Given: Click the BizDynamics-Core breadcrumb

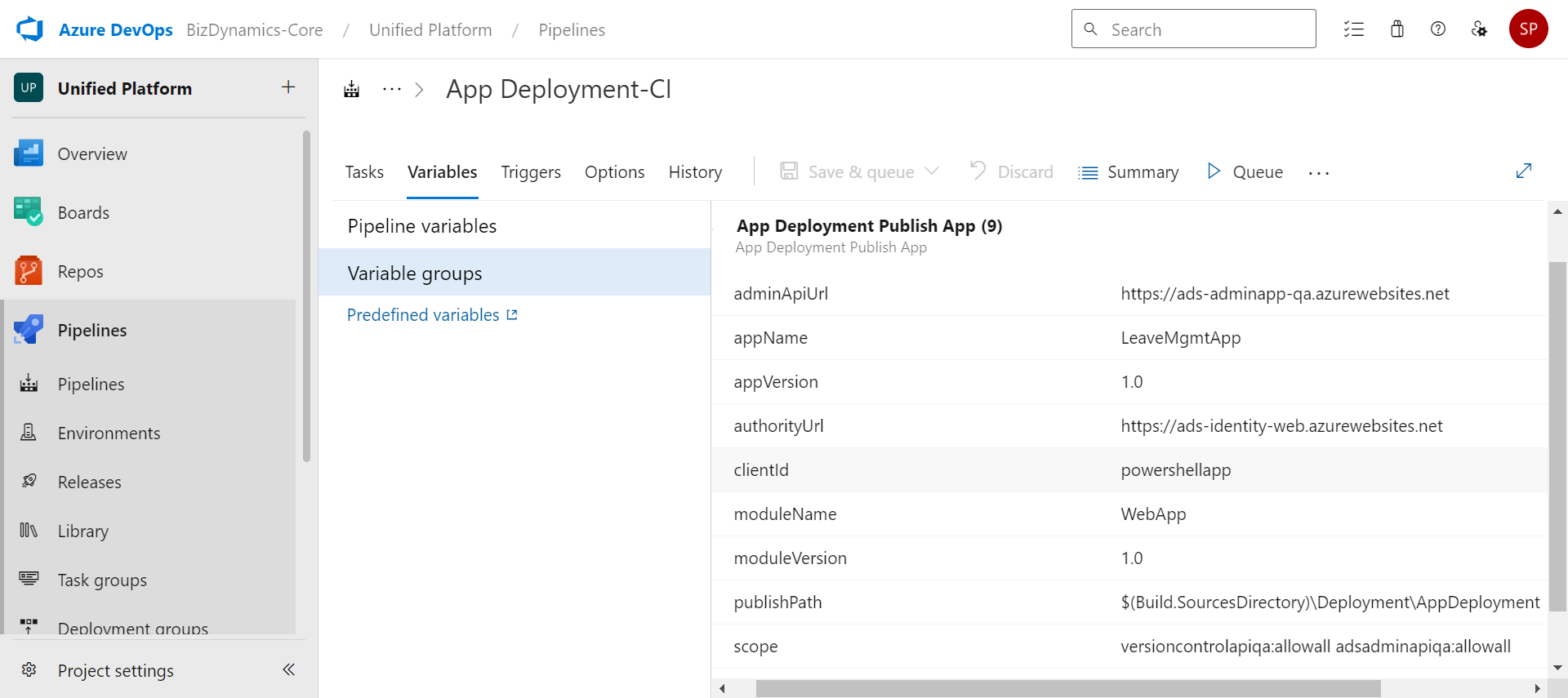Looking at the screenshot, I should click(x=255, y=30).
